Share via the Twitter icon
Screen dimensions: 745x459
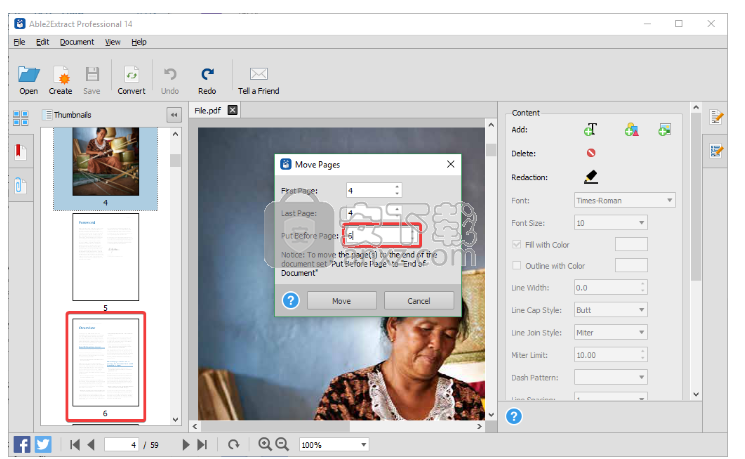[43, 445]
